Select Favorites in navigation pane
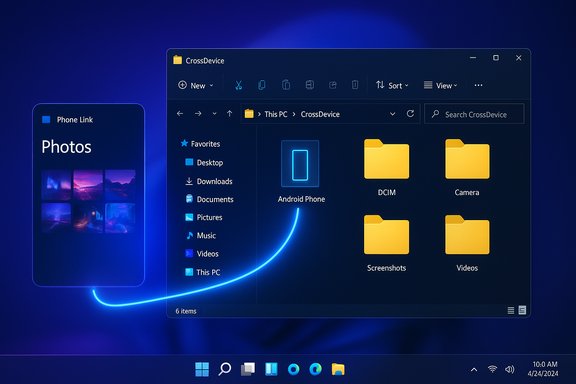The height and width of the screenshot is (384, 576). coord(200,144)
